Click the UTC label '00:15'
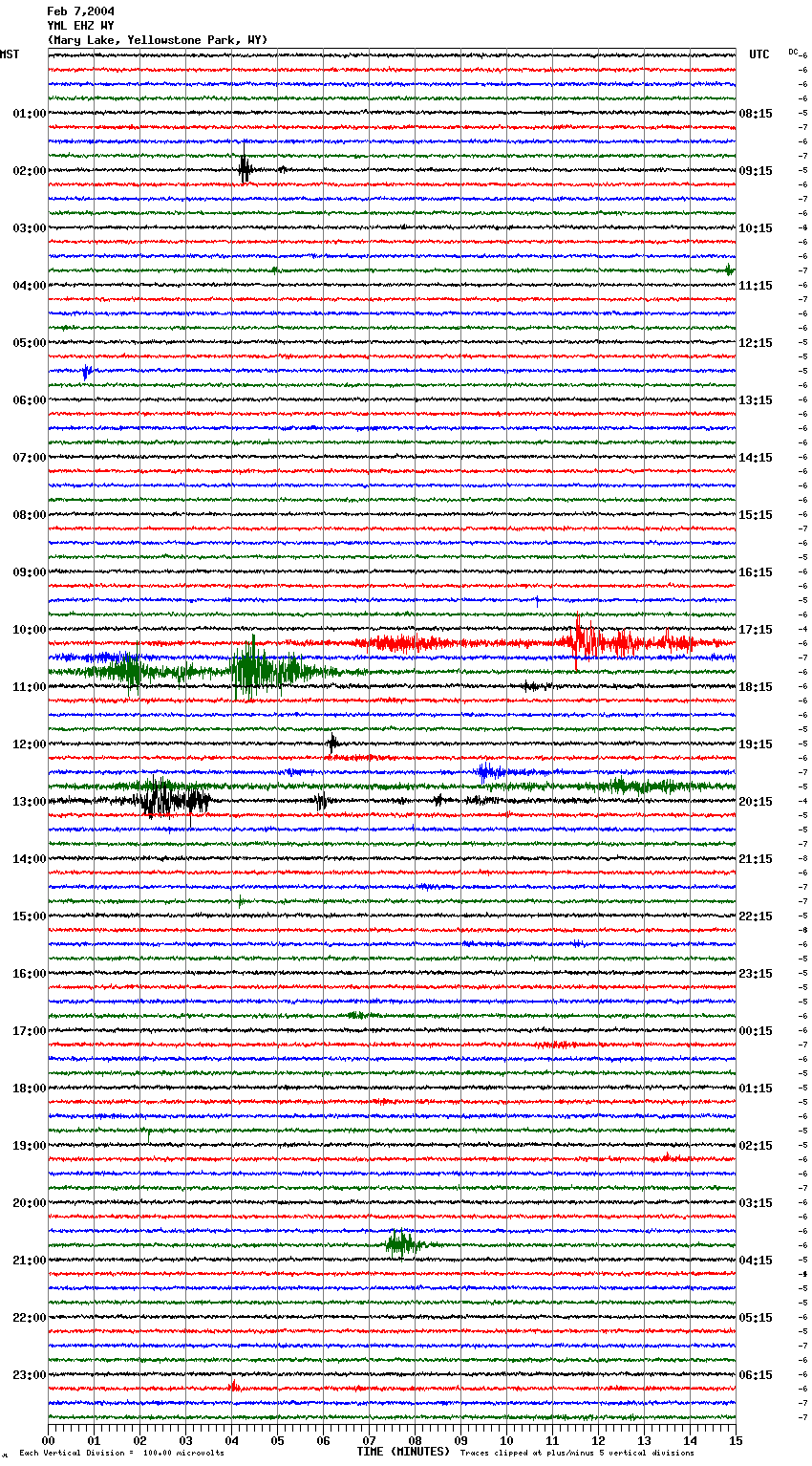The width and height of the screenshot is (812, 1466). click(756, 1031)
